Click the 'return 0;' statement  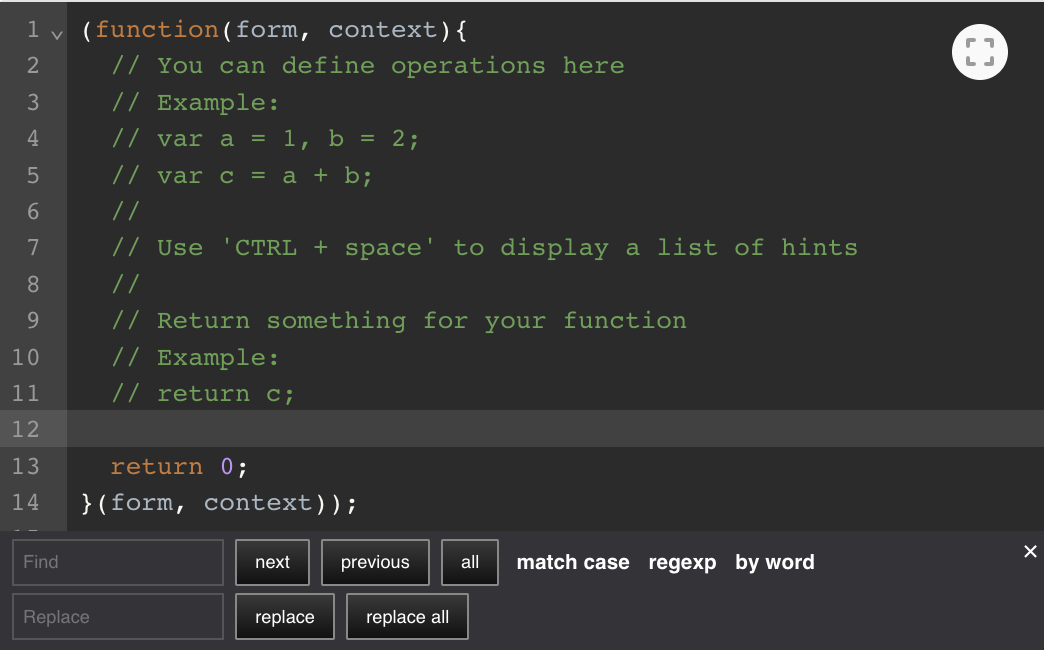[x=179, y=466]
